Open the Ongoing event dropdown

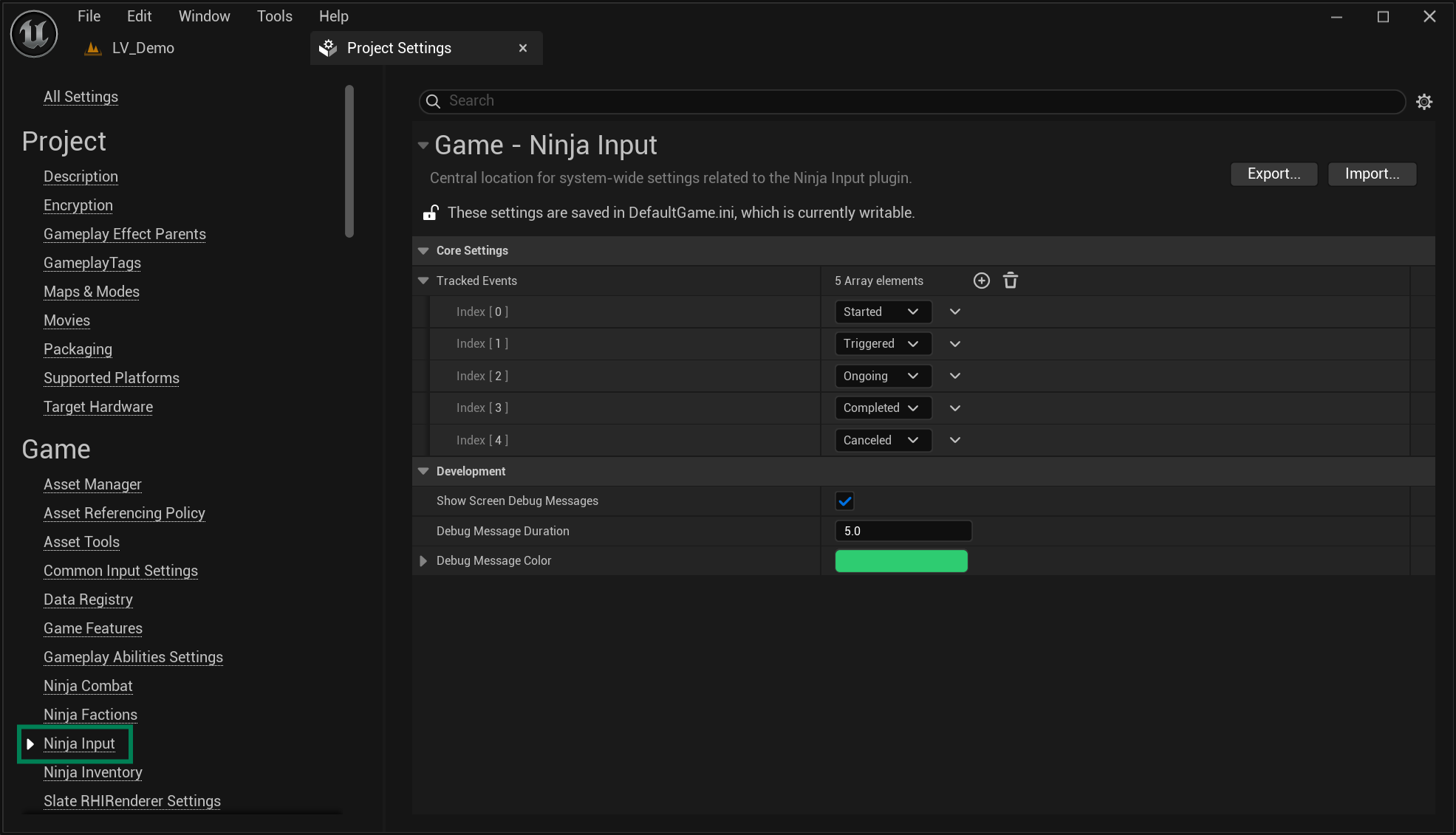coord(883,376)
